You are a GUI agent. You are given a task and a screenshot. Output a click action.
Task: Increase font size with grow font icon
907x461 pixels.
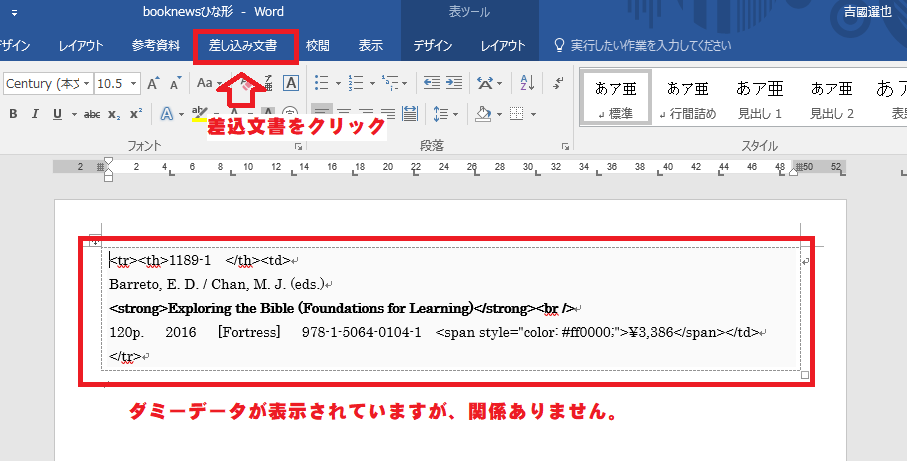pos(153,83)
